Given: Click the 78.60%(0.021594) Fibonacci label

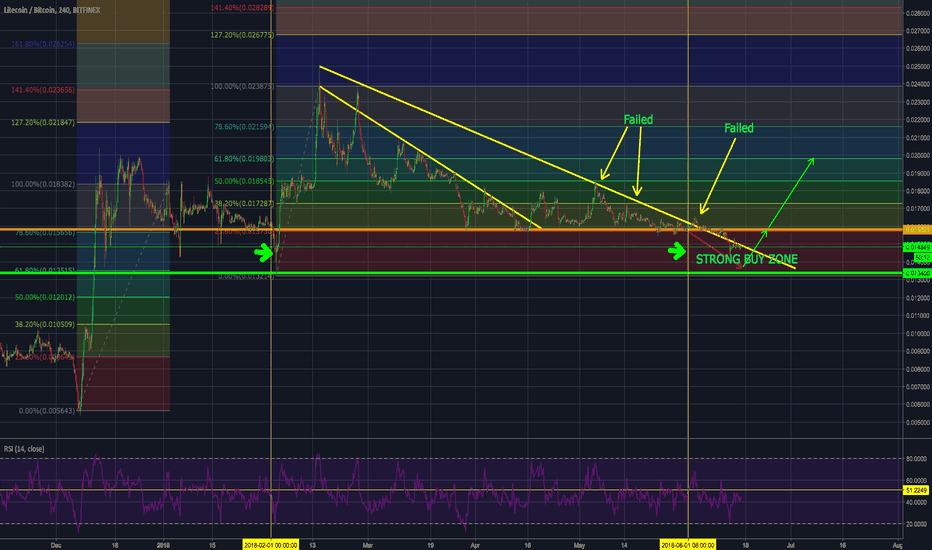Looking at the screenshot, I should pyautogui.click(x=244, y=127).
